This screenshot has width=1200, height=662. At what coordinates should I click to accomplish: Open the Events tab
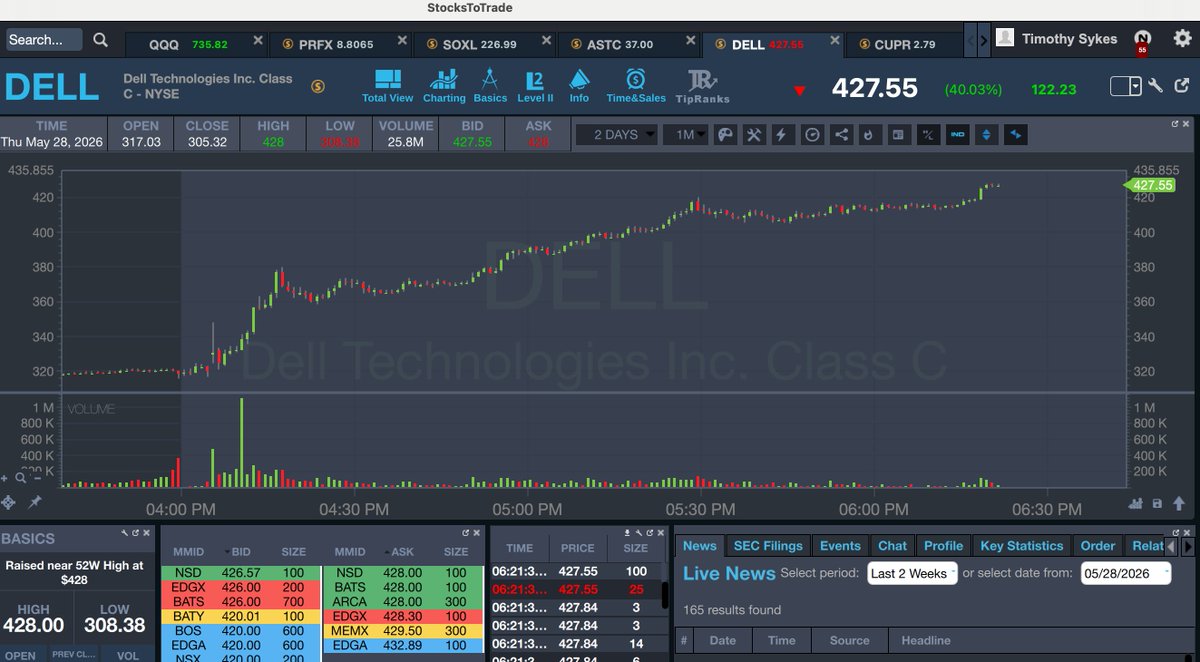[840, 546]
